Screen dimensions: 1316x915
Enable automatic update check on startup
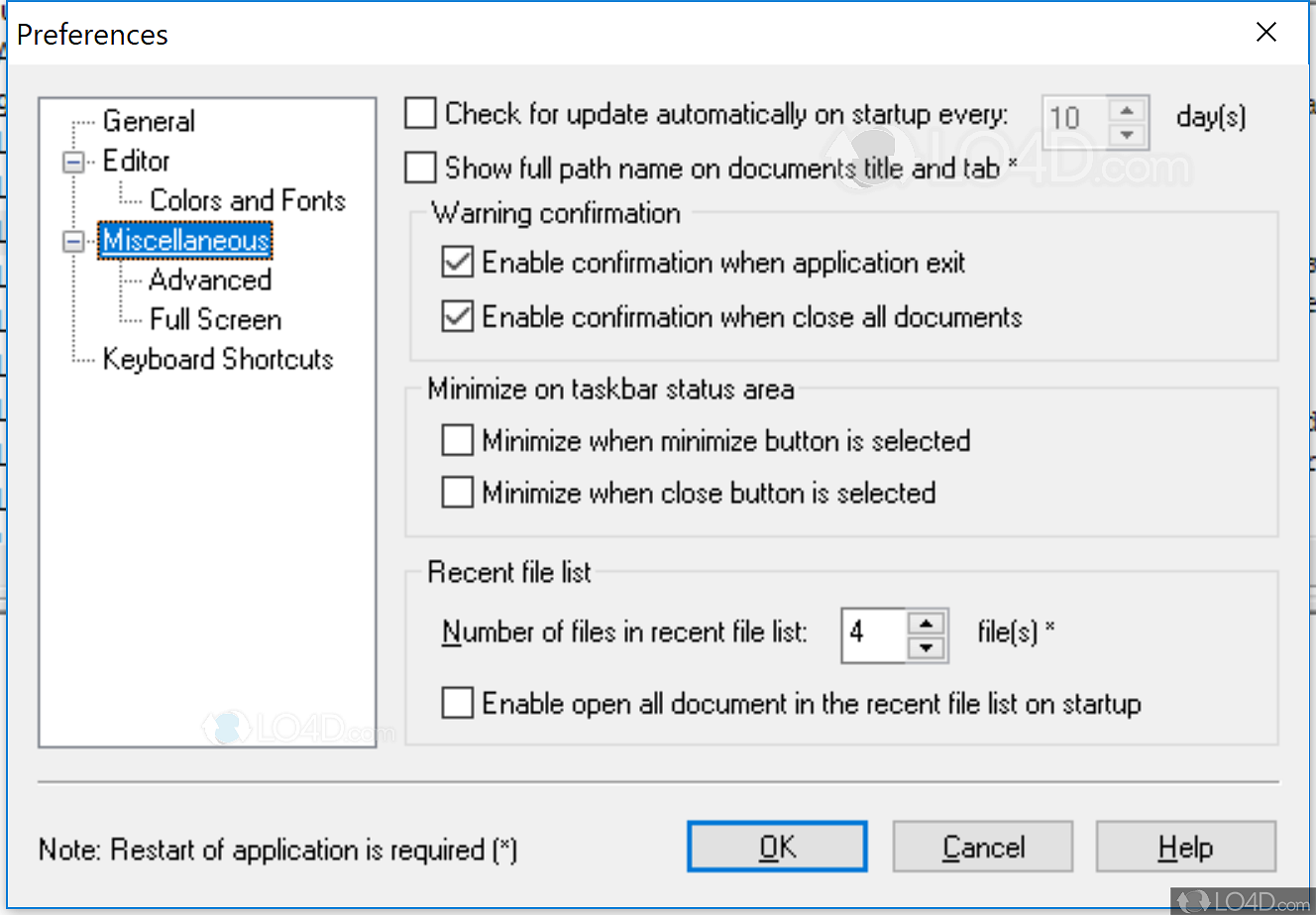point(421,114)
